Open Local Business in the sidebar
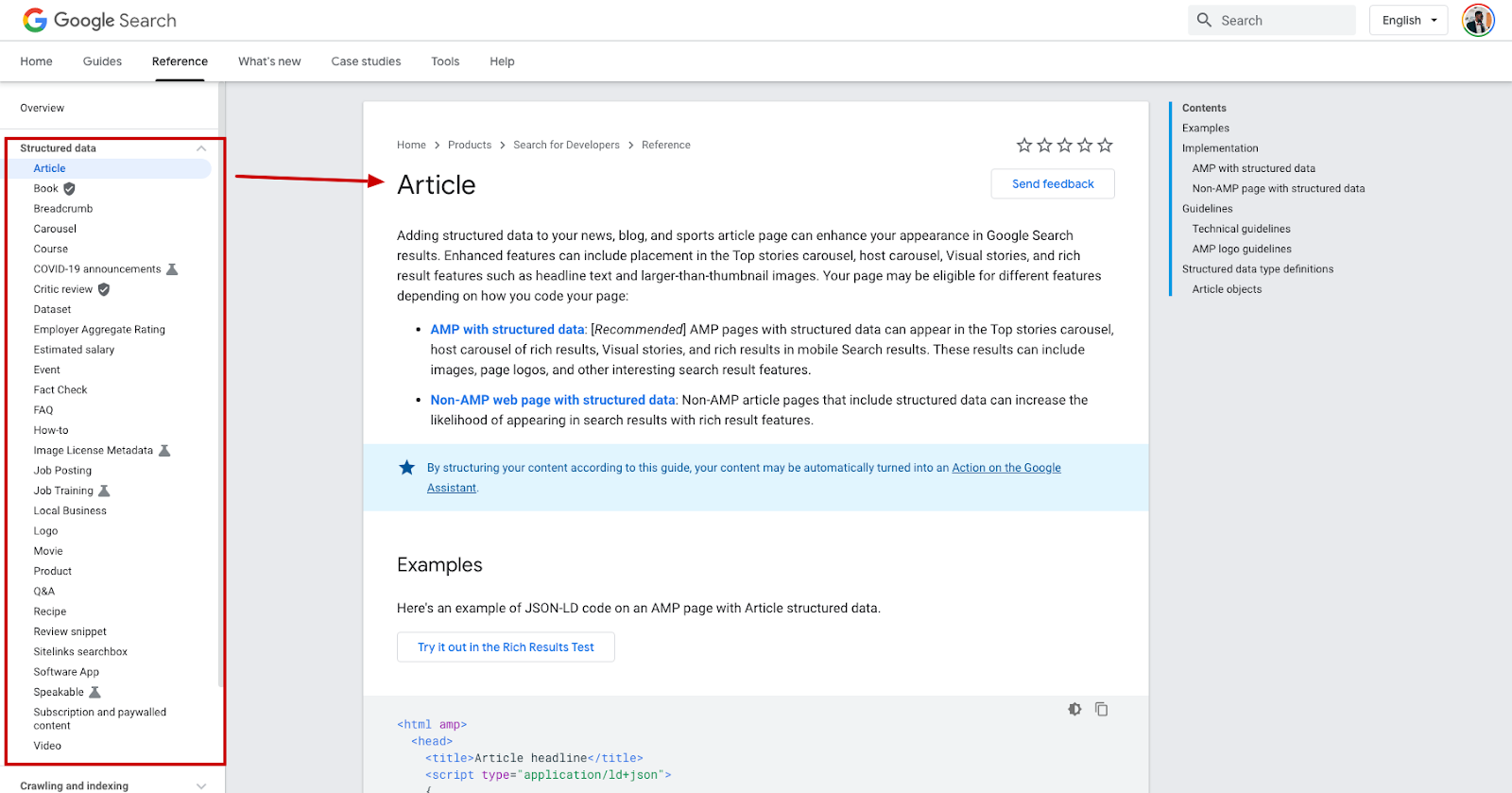1512x793 pixels. coord(70,511)
